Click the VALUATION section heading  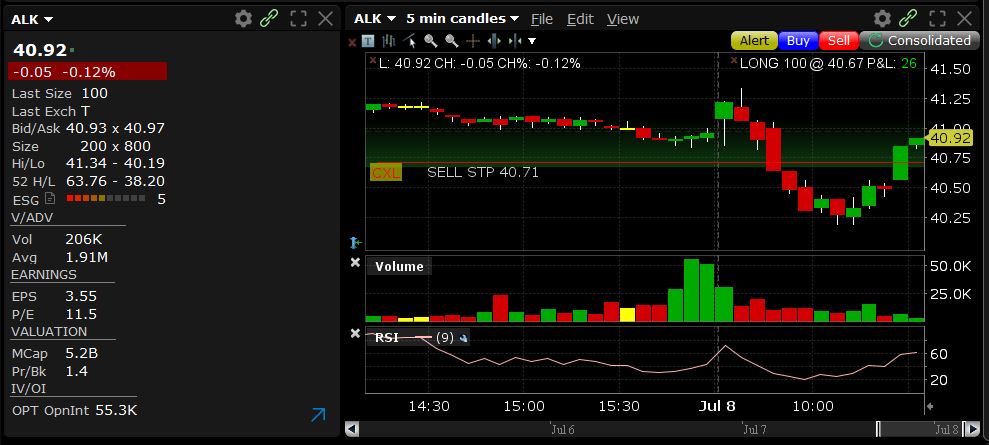tap(49, 332)
